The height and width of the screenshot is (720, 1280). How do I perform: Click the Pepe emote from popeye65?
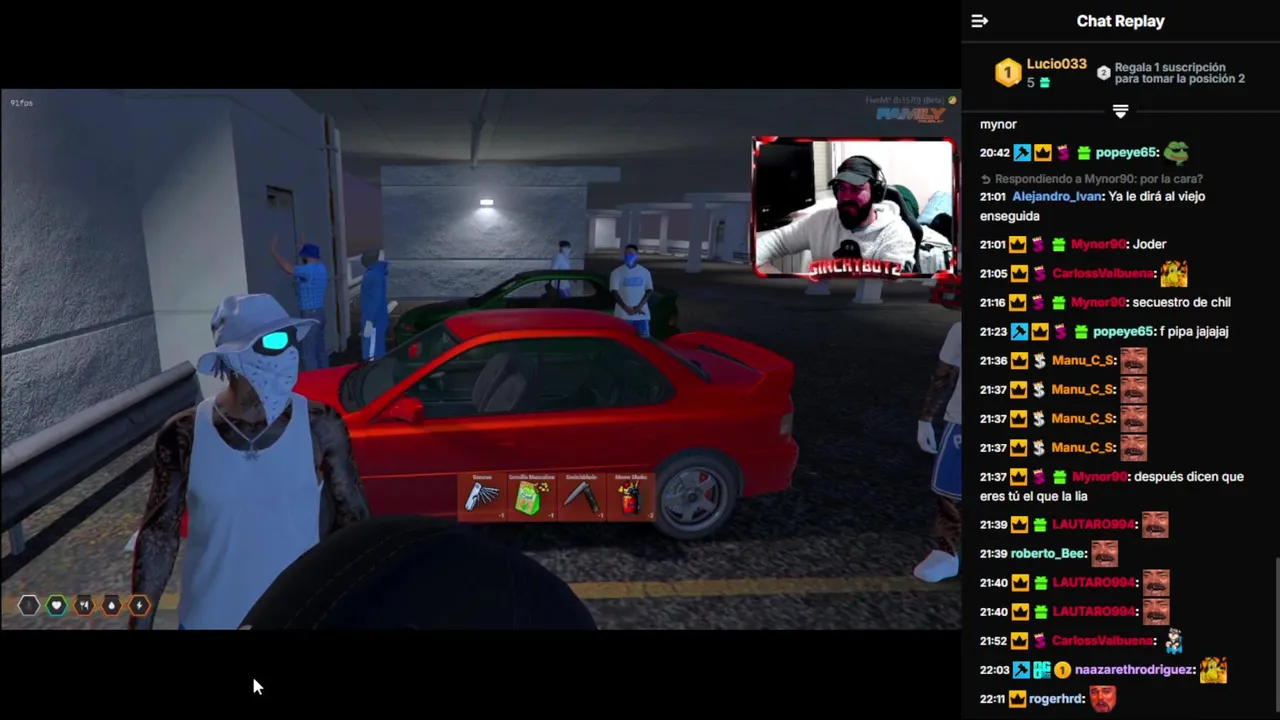click(1176, 152)
